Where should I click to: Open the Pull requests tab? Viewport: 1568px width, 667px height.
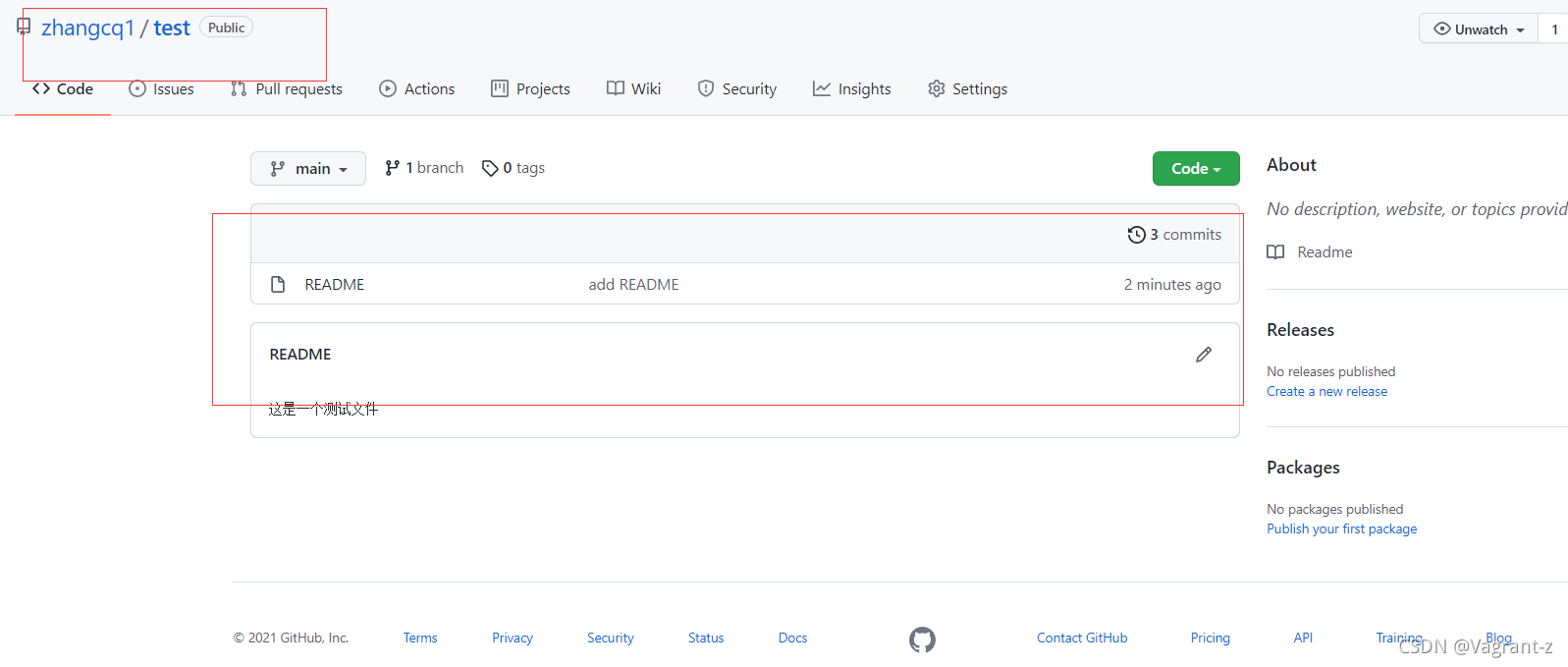click(x=287, y=88)
